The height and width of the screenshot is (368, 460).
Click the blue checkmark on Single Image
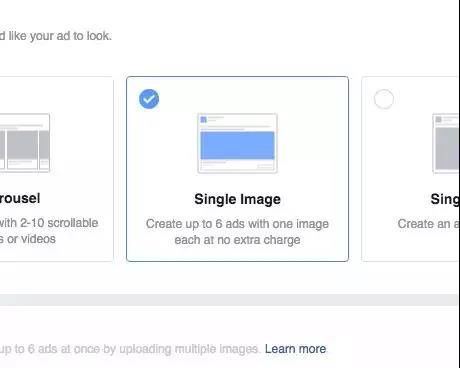[x=149, y=99]
